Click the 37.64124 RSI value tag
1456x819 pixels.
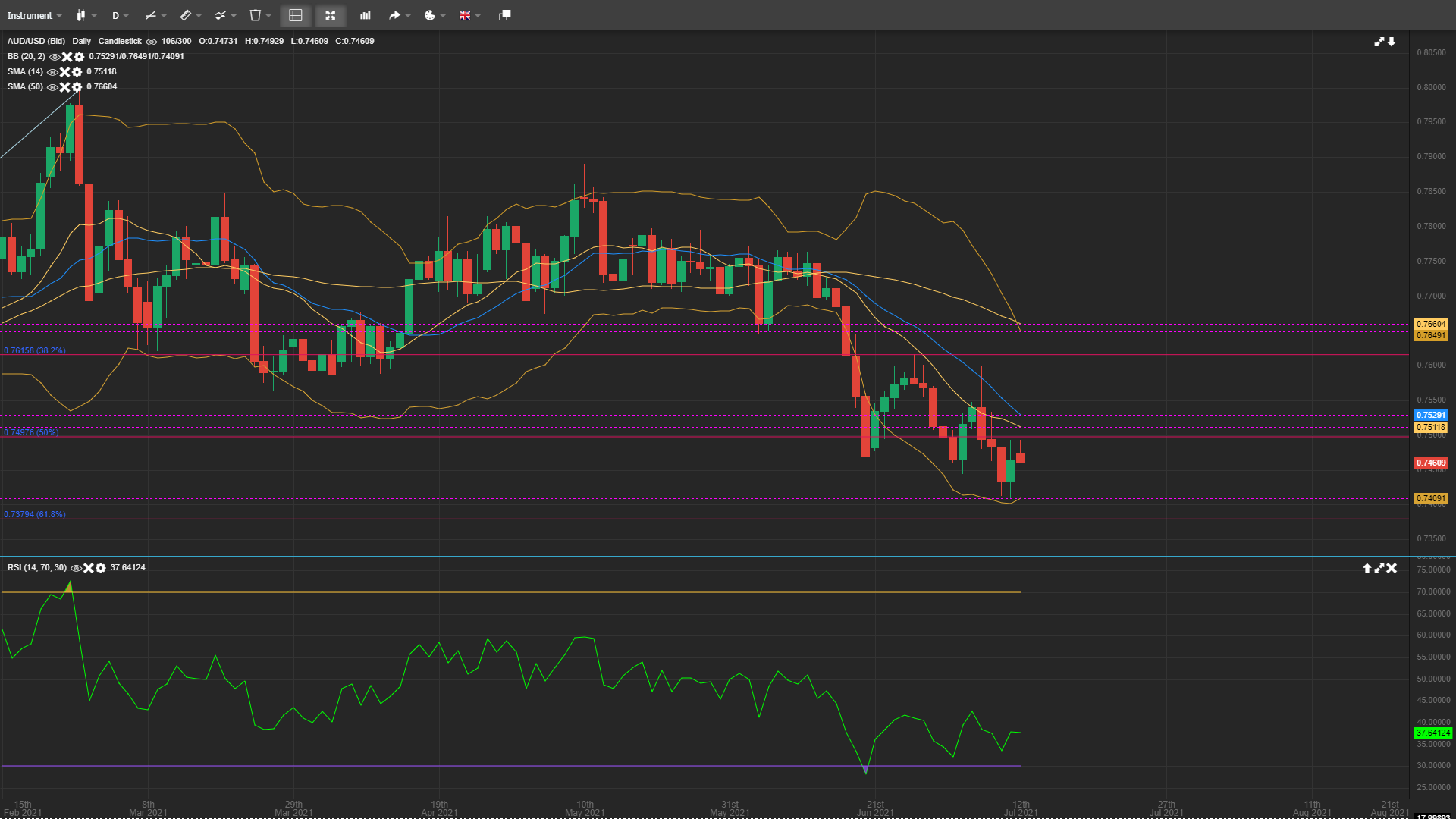(1433, 733)
